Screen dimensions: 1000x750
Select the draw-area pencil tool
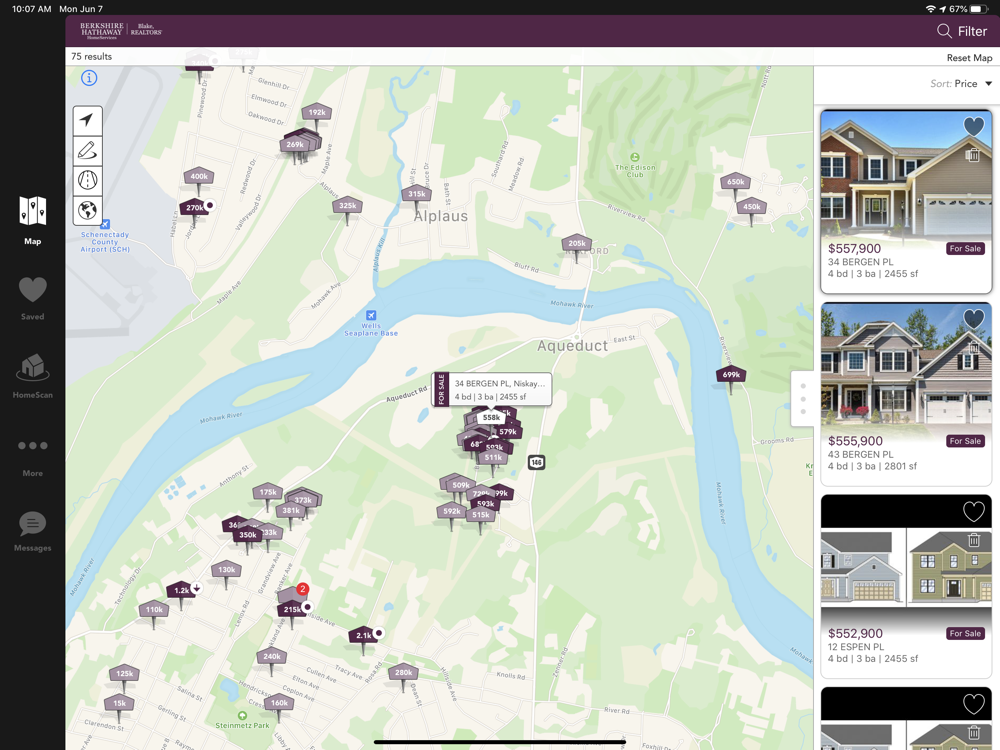(x=87, y=150)
